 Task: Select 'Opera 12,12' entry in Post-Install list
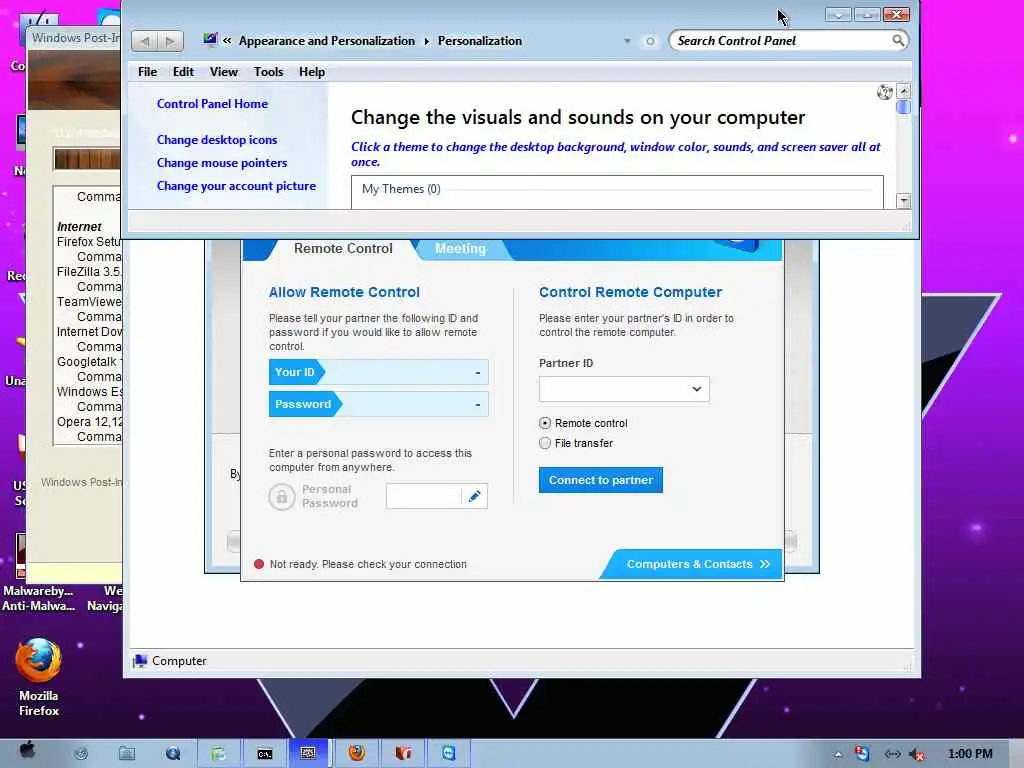coord(89,422)
